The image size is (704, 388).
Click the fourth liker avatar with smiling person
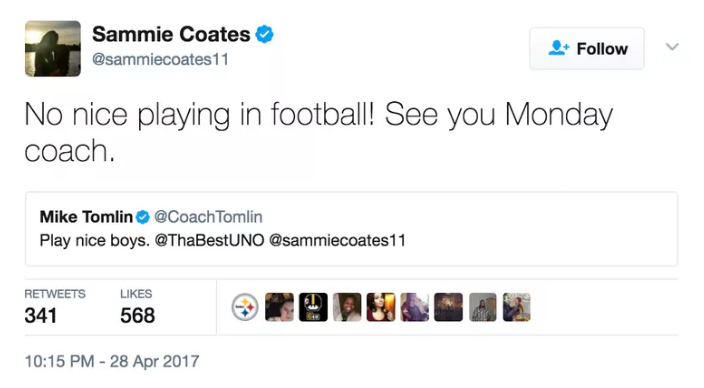347,307
